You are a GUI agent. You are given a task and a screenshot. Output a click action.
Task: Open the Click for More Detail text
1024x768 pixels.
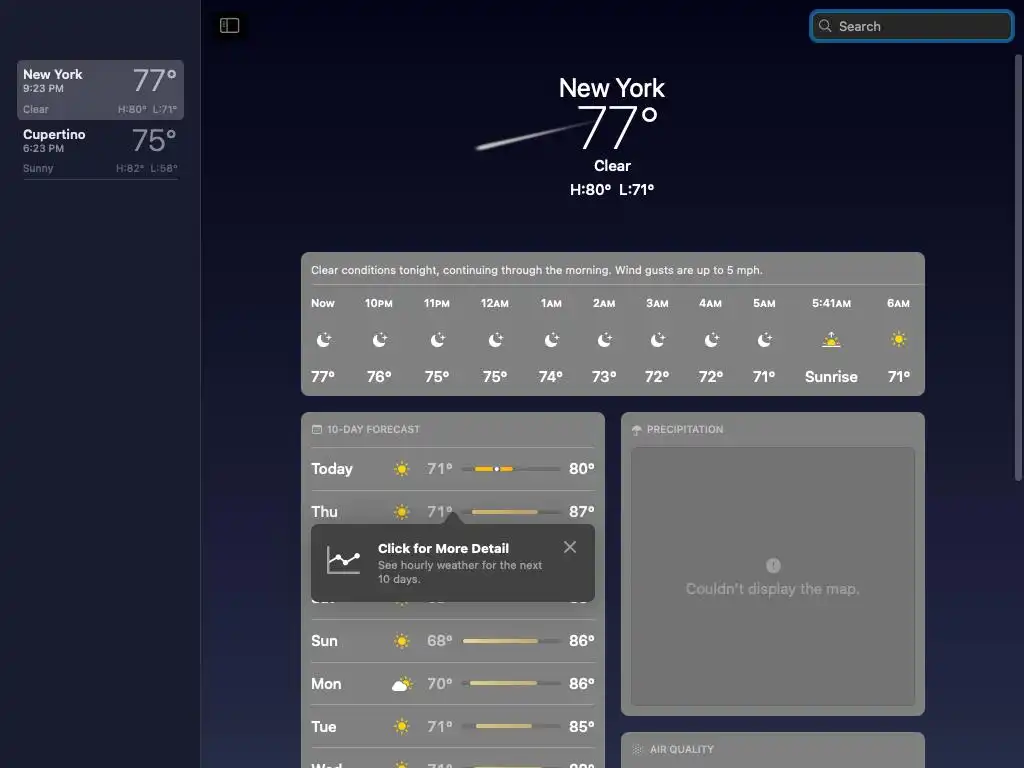443,549
